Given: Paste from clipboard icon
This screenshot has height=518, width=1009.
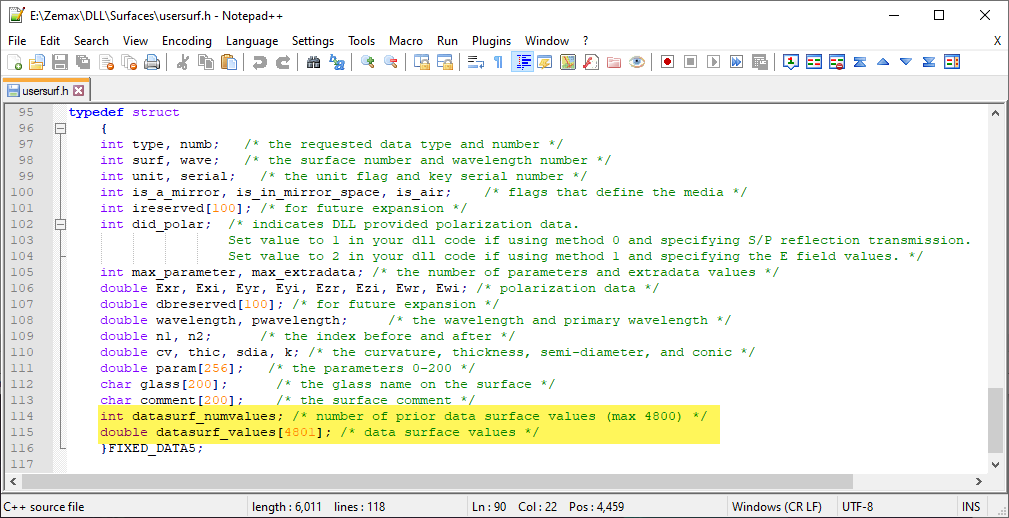Looking at the screenshot, I should click(x=229, y=62).
